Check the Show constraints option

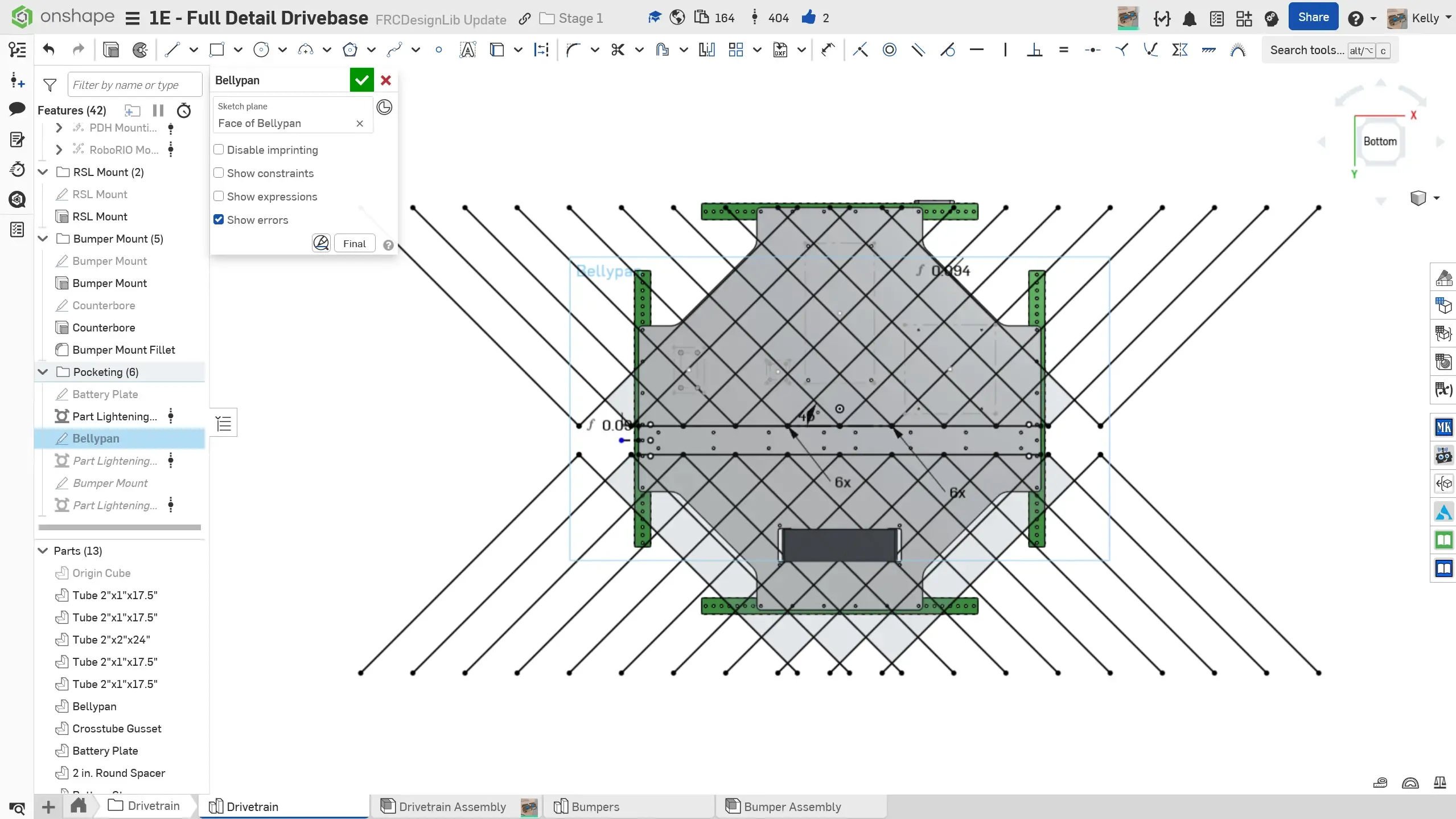[219, 173]
